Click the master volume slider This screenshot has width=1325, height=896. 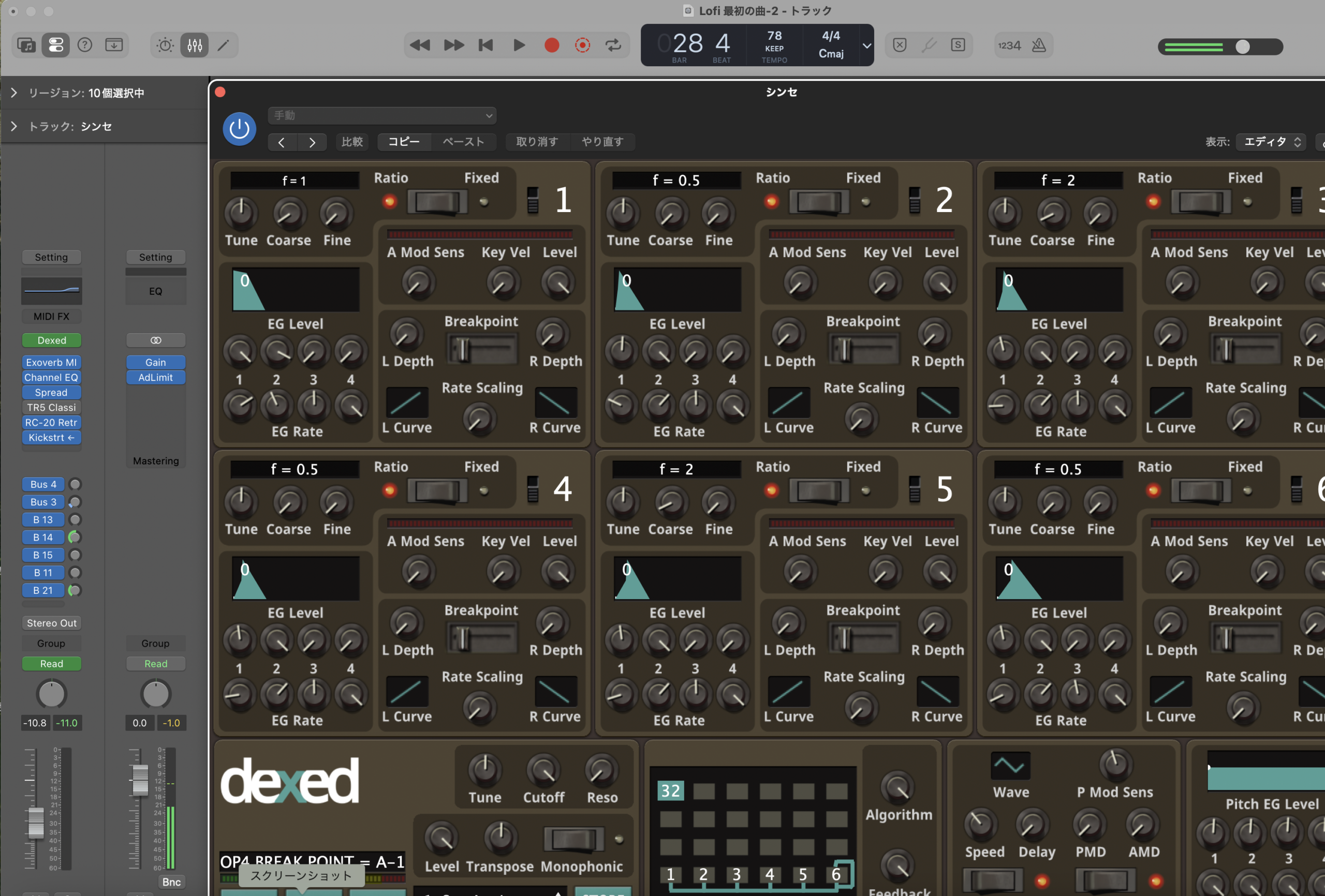tap(1220, 47)
